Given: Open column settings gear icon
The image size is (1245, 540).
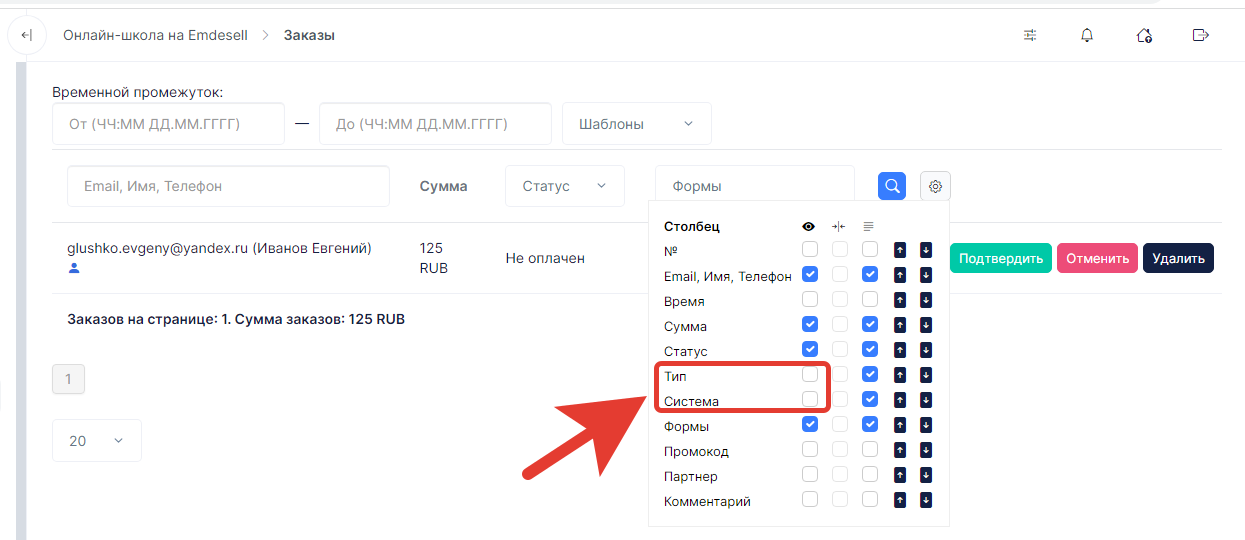Looking at the screenshot, I should [935, 186].
